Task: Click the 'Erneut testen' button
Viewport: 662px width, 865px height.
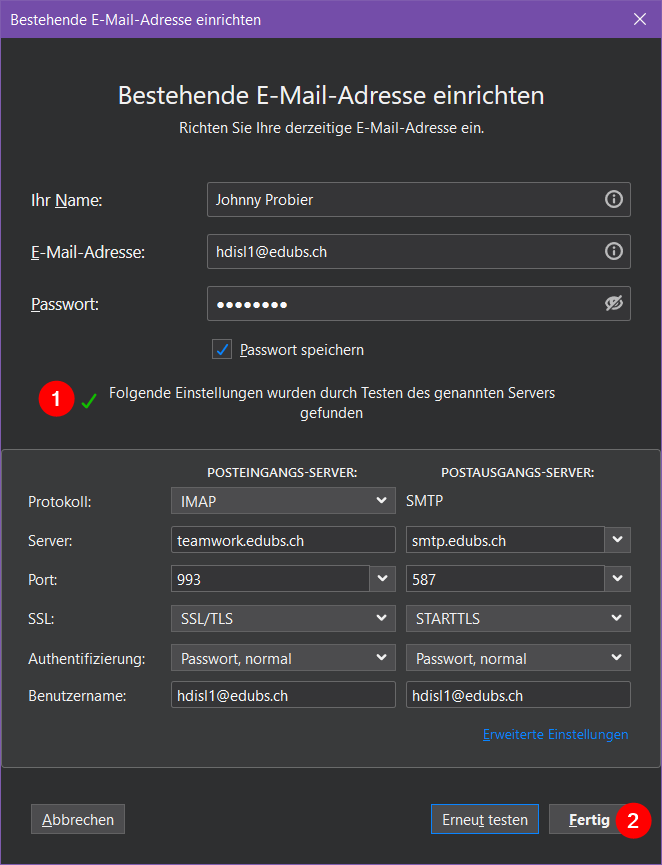Action: (x=485, y=820)
